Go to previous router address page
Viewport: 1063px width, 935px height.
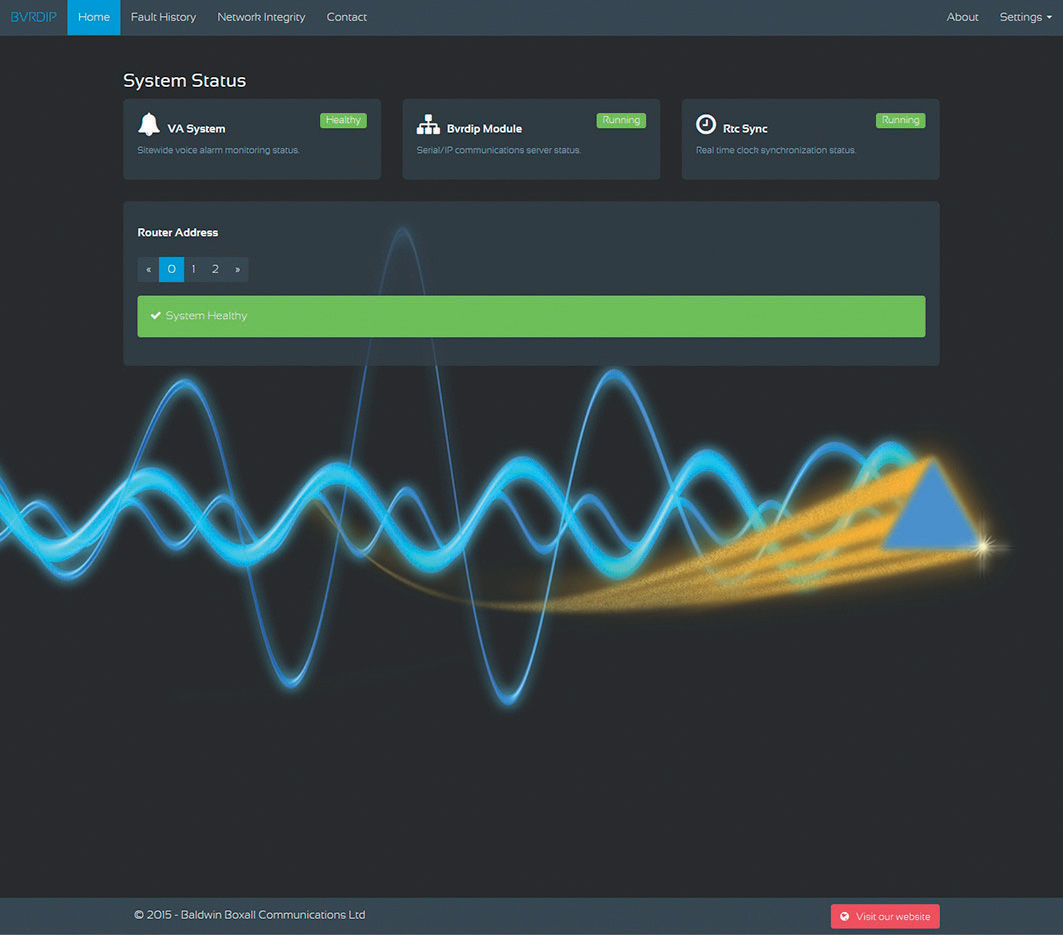coord(149,269)
